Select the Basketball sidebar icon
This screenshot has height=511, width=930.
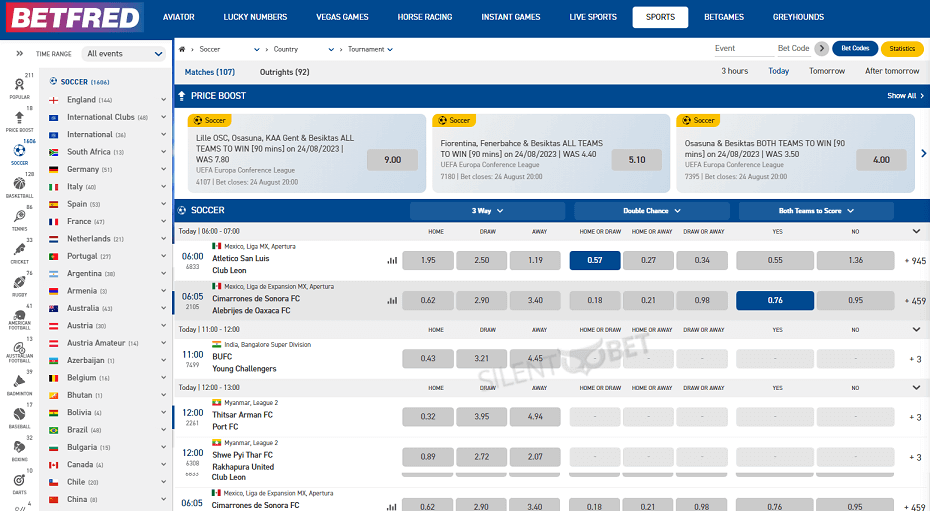(x=19, y=183)
